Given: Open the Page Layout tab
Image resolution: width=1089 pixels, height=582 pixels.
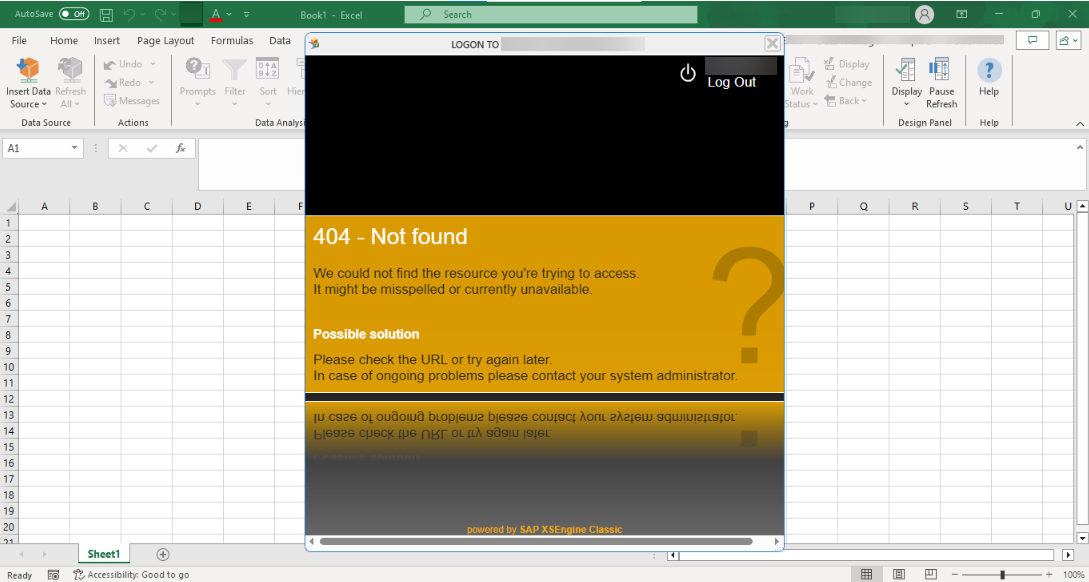Looking at the screenshot, I should (165, 40).
